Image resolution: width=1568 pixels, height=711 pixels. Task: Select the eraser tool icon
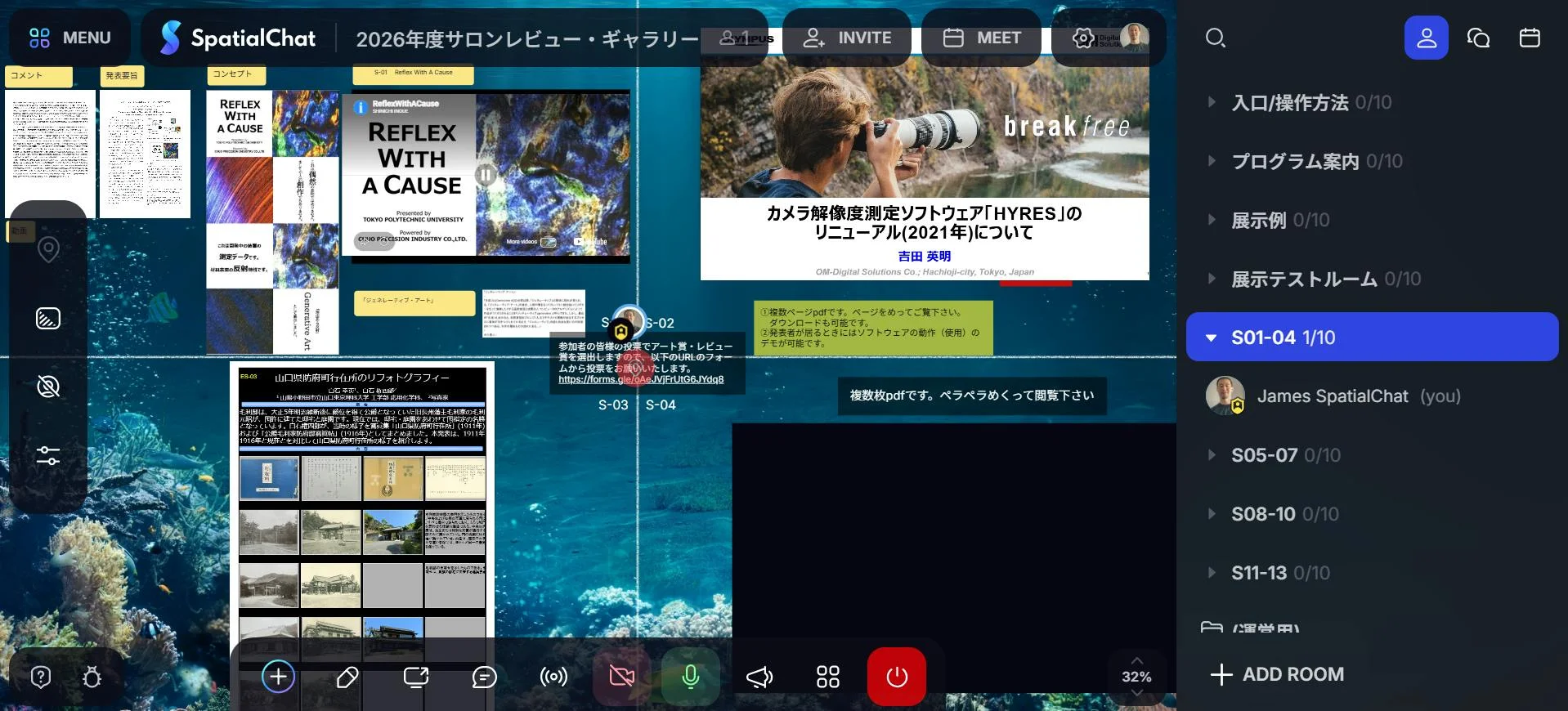[347, 677]
